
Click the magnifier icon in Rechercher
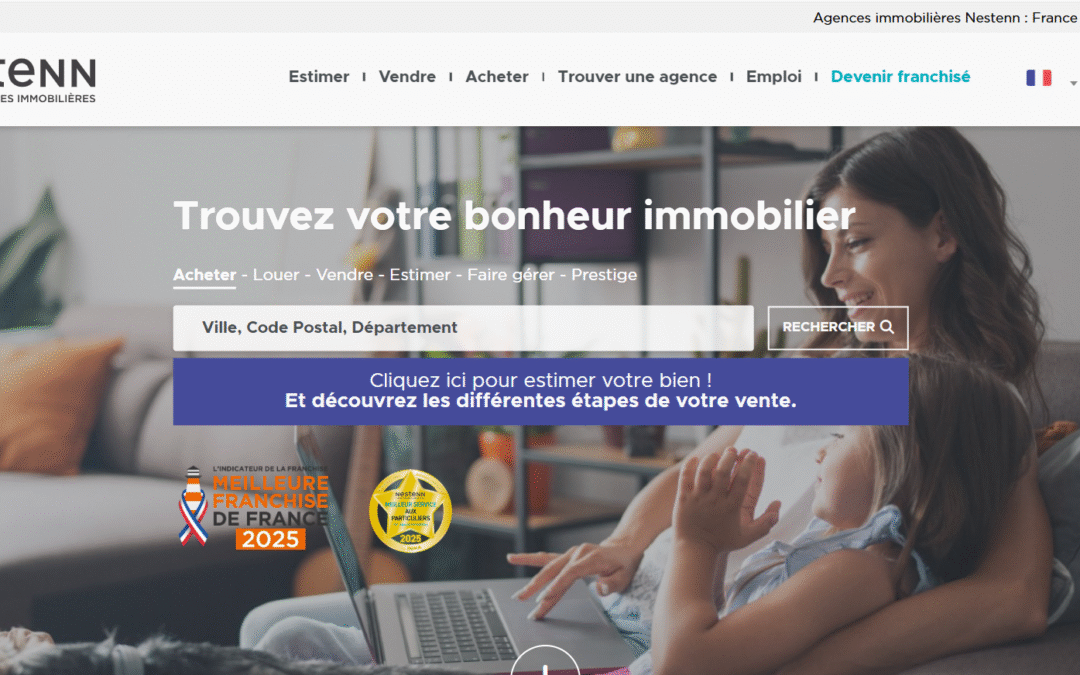coord(887,327)
